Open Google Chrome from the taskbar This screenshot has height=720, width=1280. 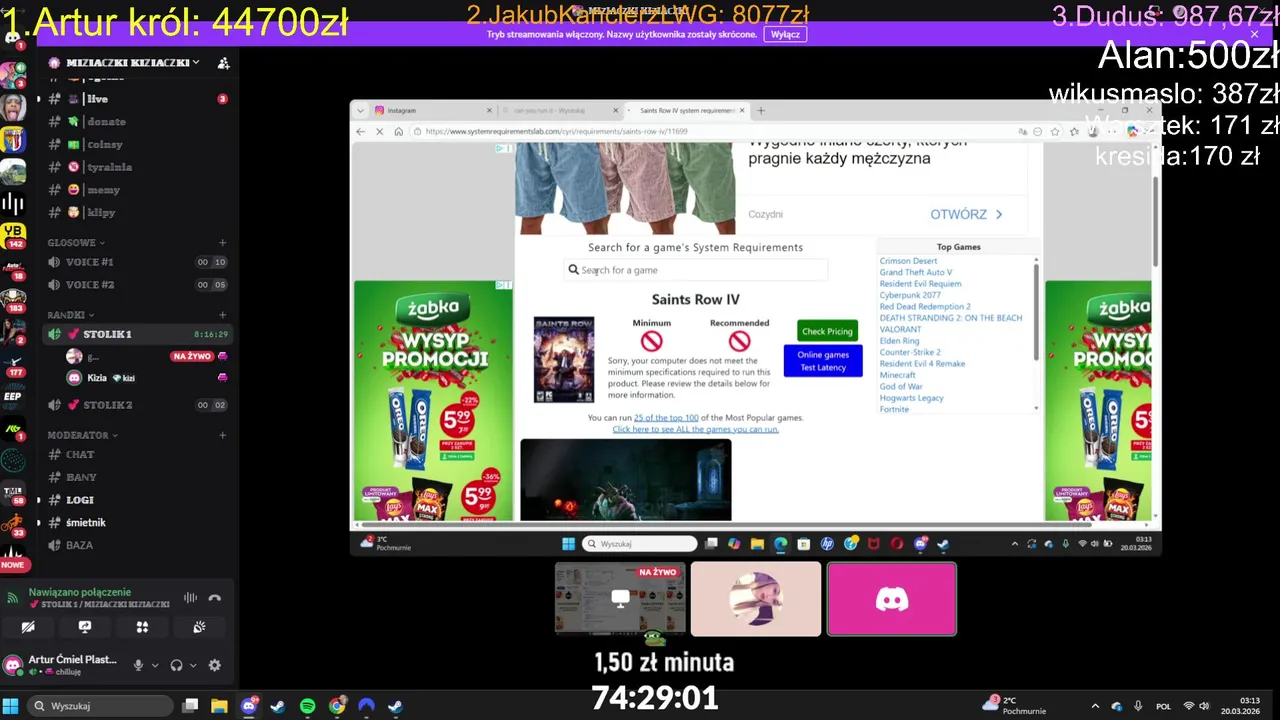[337, 706]
